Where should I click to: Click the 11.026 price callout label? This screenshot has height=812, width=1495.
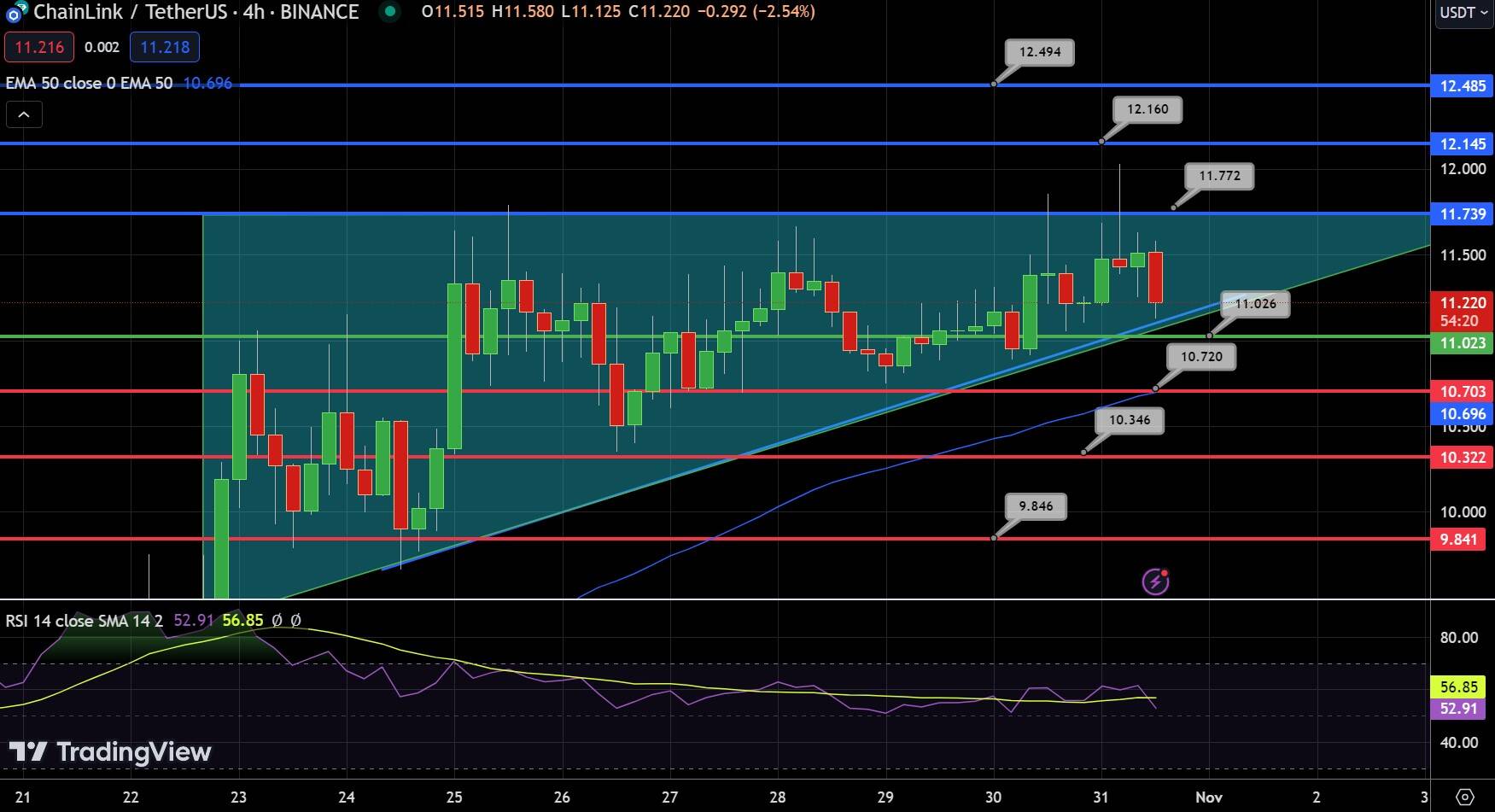[1255, 304]
